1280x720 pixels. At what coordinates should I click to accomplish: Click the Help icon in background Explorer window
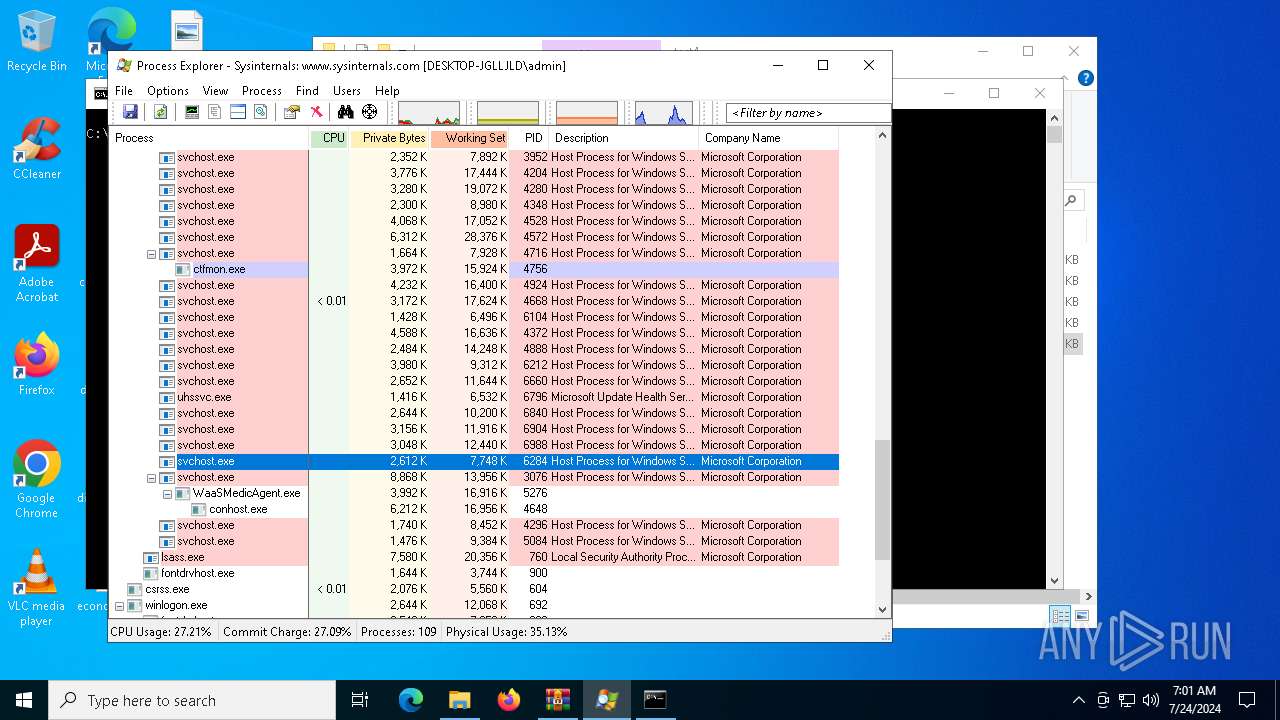tap(1085, 78)
